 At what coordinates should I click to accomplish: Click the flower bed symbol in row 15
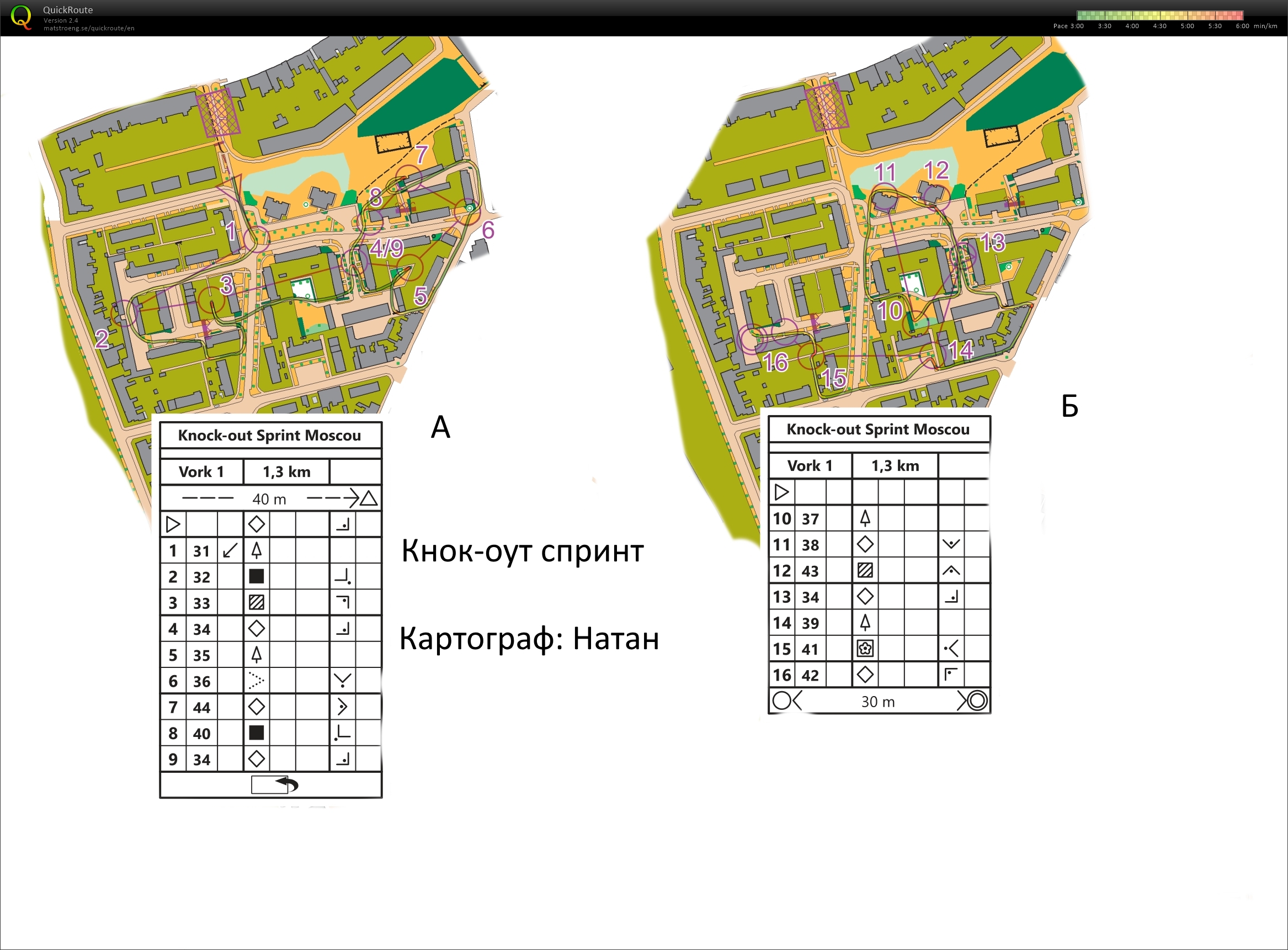pyautogui.click(x=865, y=649)
